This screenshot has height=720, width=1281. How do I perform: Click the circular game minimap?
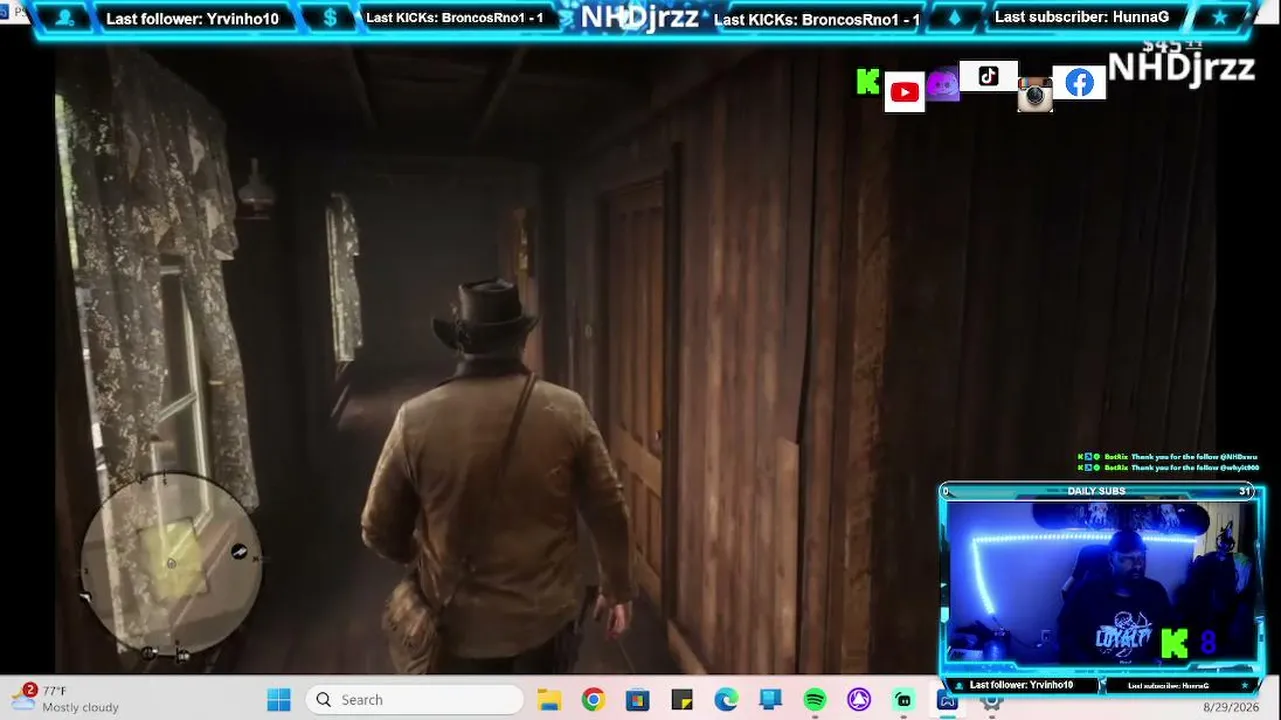[170, 565]
